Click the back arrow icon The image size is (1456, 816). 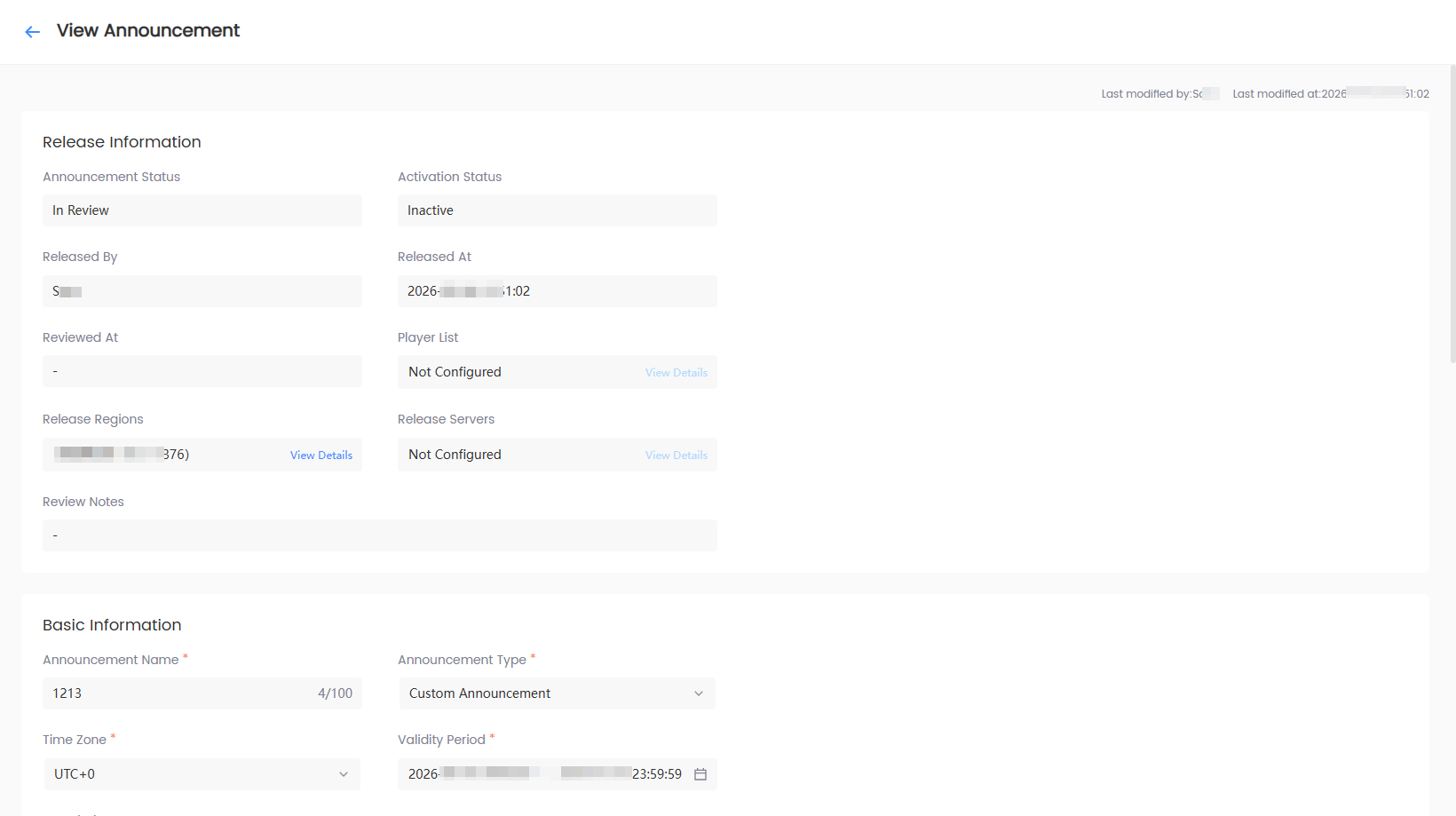(x=33, y=32)
